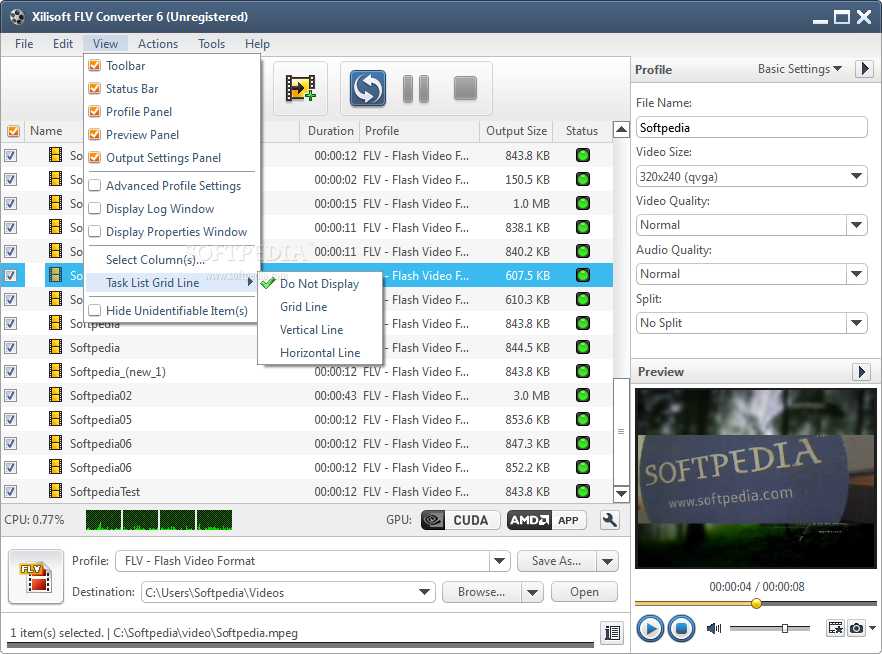The height and width of the screenshot is (654, 882).
Task: Click the clip/effects filmstrip icon in preview
Action: point(835,628)
